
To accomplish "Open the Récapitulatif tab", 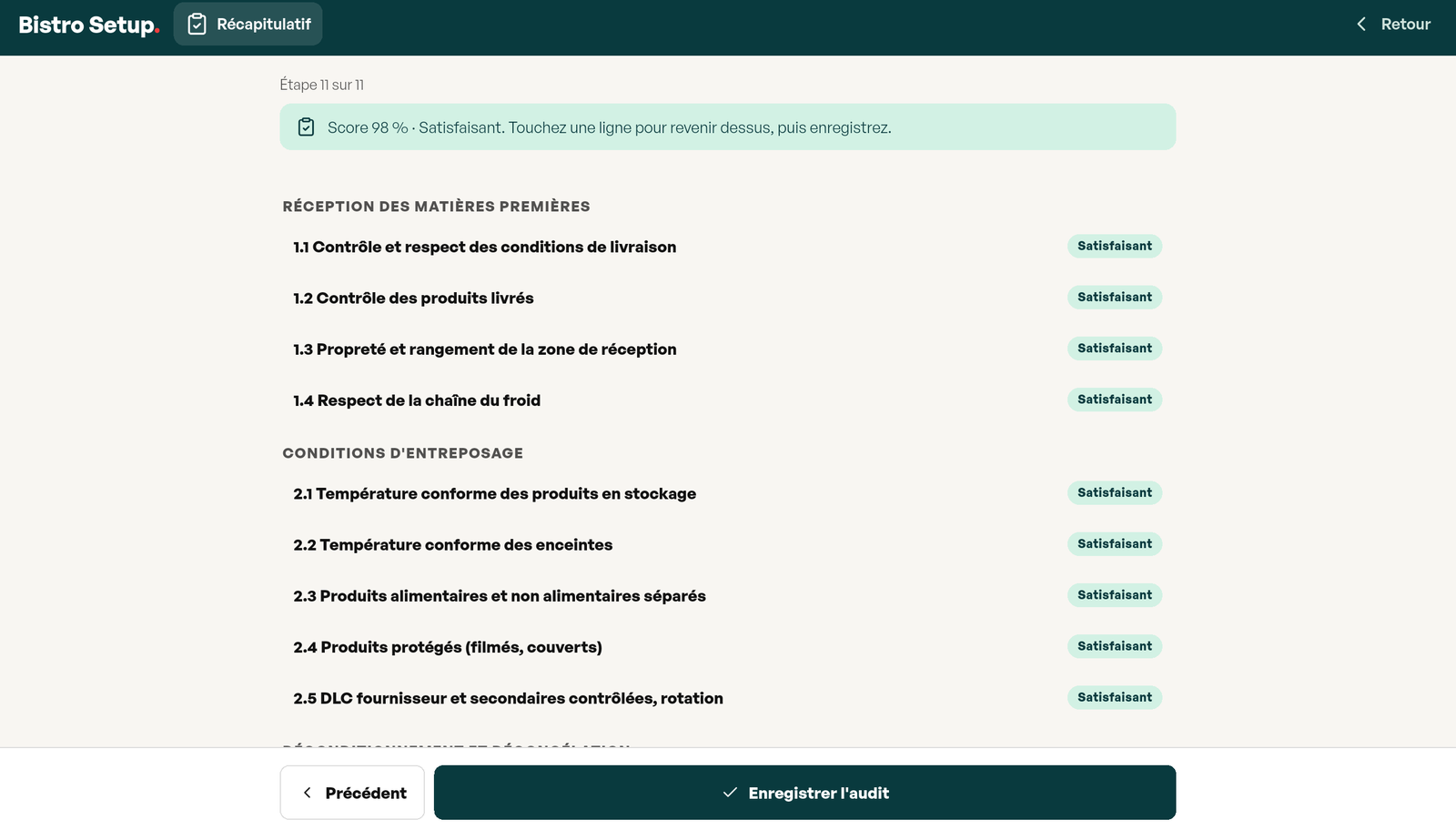I will (x=248, y=25).
